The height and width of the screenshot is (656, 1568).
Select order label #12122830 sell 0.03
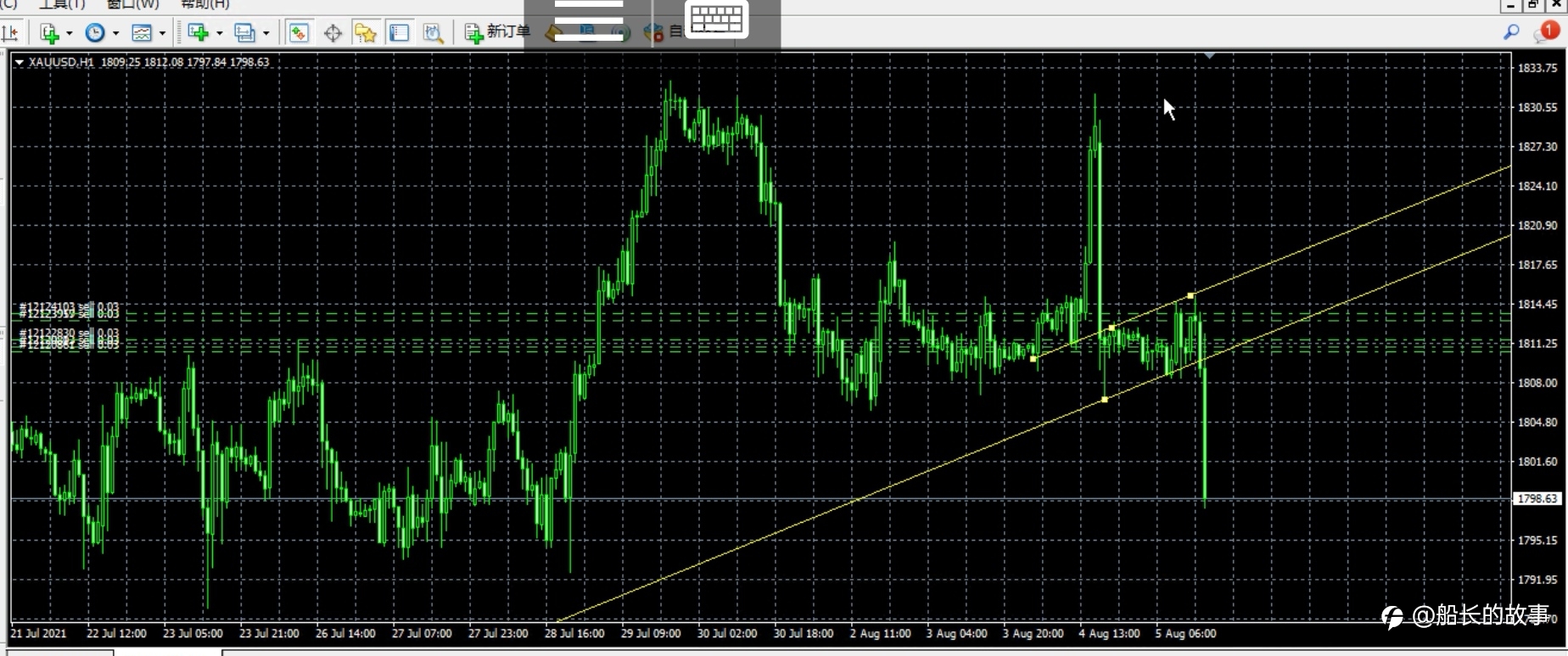point(69,334)
